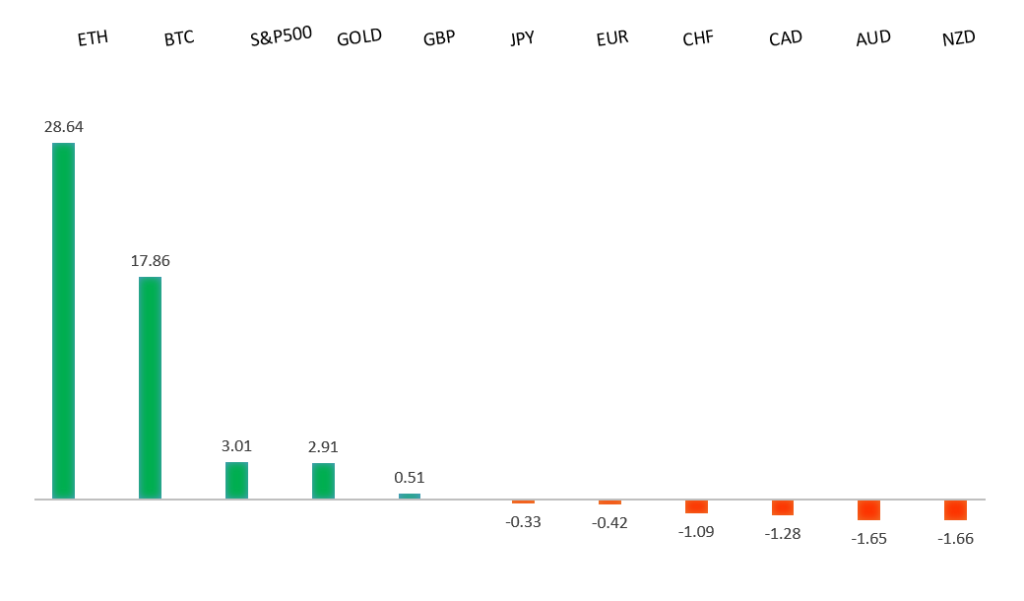Viewport: 1024px width, 601px height.
Task: Select the 0.51 data label
Action: click(409, 478)
